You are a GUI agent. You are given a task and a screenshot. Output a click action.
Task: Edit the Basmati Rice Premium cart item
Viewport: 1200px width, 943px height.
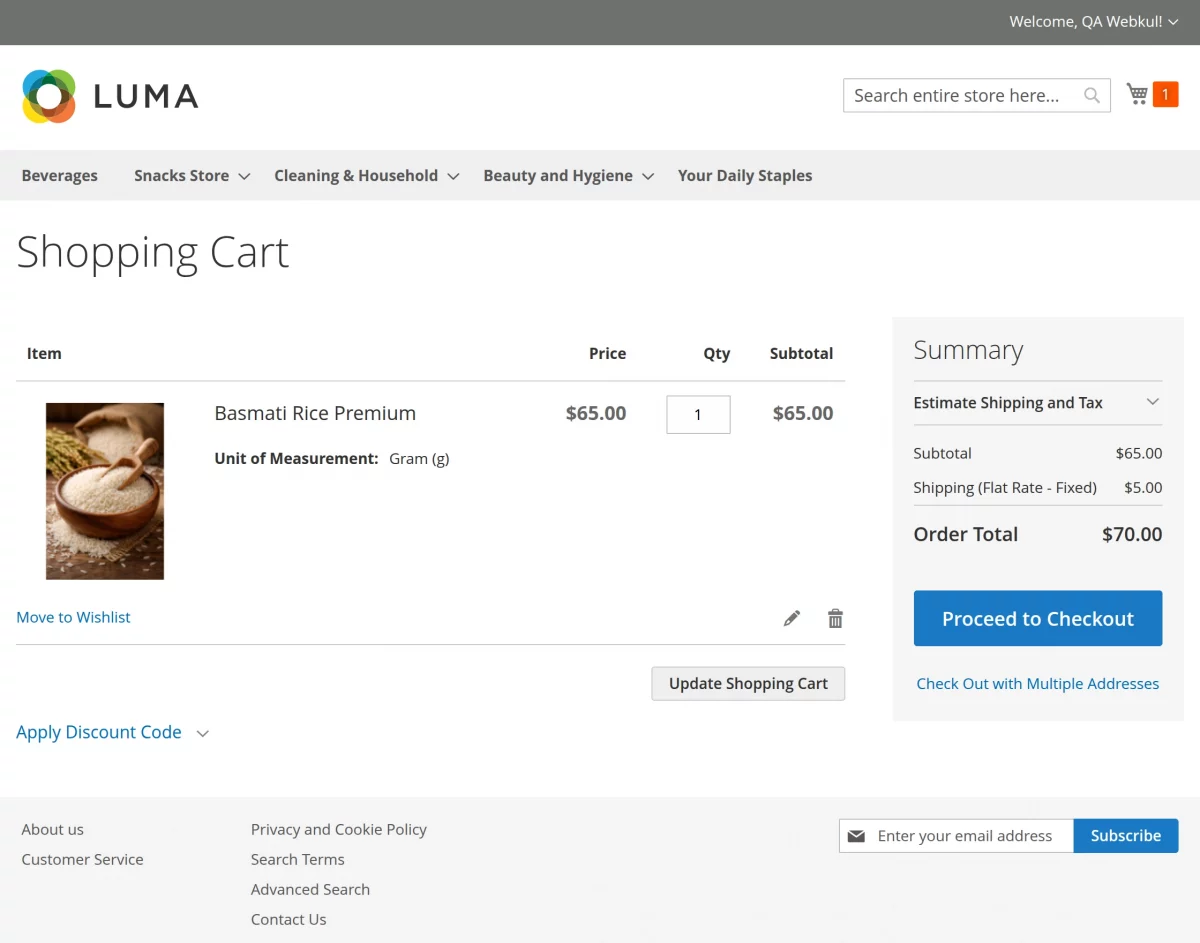pyautogui.click(x=791, y=618)
